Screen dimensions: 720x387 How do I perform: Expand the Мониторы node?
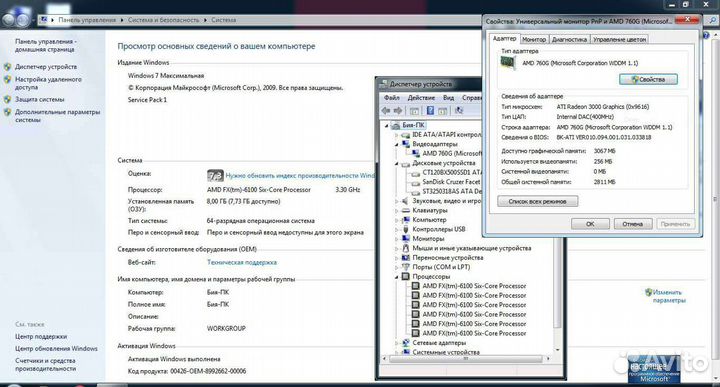point(397,239)
